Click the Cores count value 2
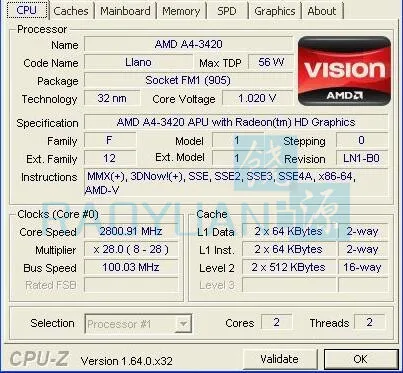Screen dimensions: 403x373 point(276,322)
